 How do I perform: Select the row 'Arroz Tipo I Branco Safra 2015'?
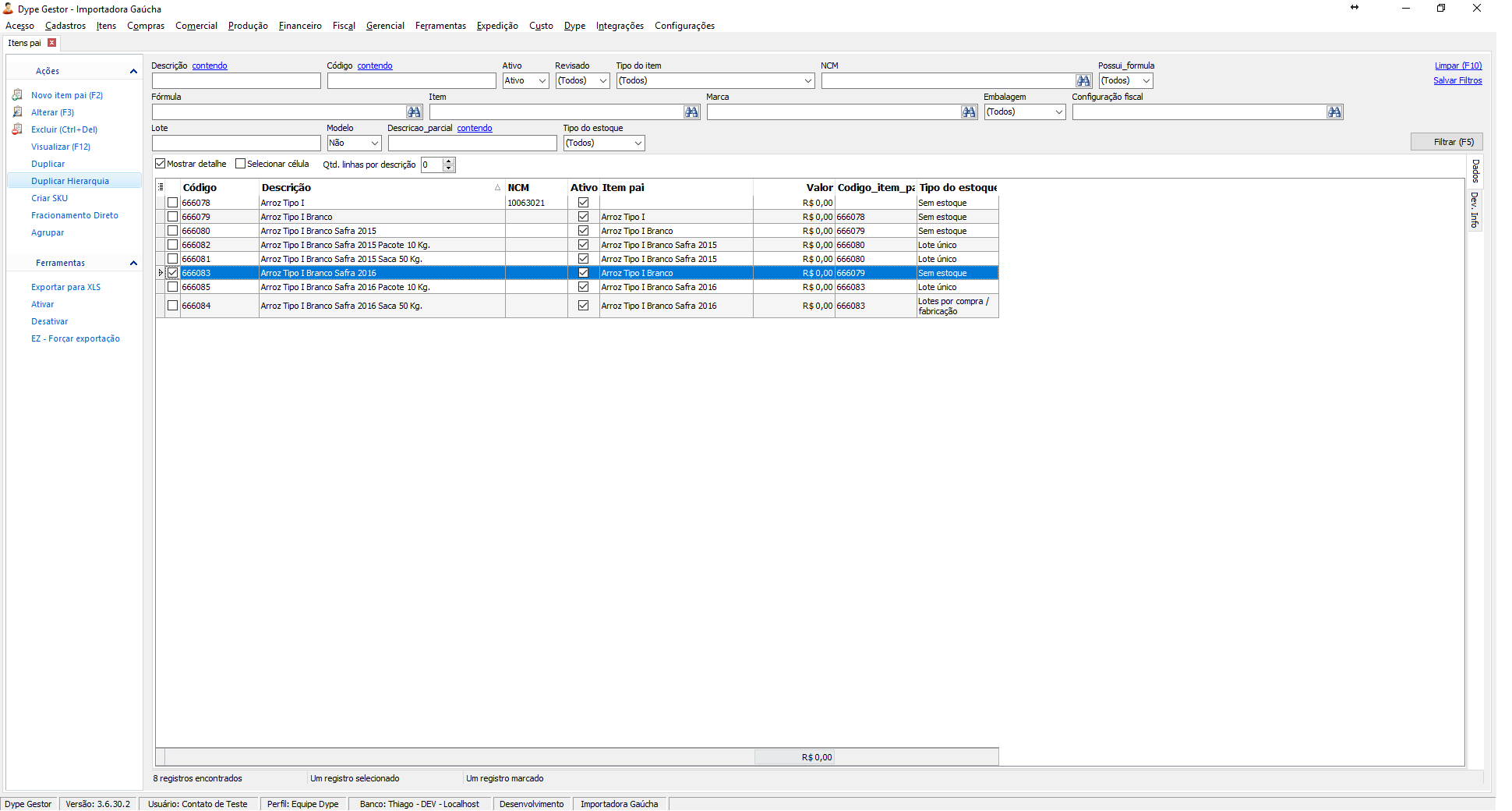577,231
